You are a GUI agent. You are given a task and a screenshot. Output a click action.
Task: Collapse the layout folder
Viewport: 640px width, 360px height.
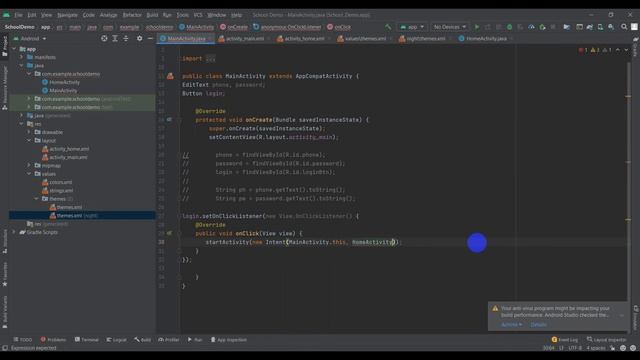click(29, 140)
